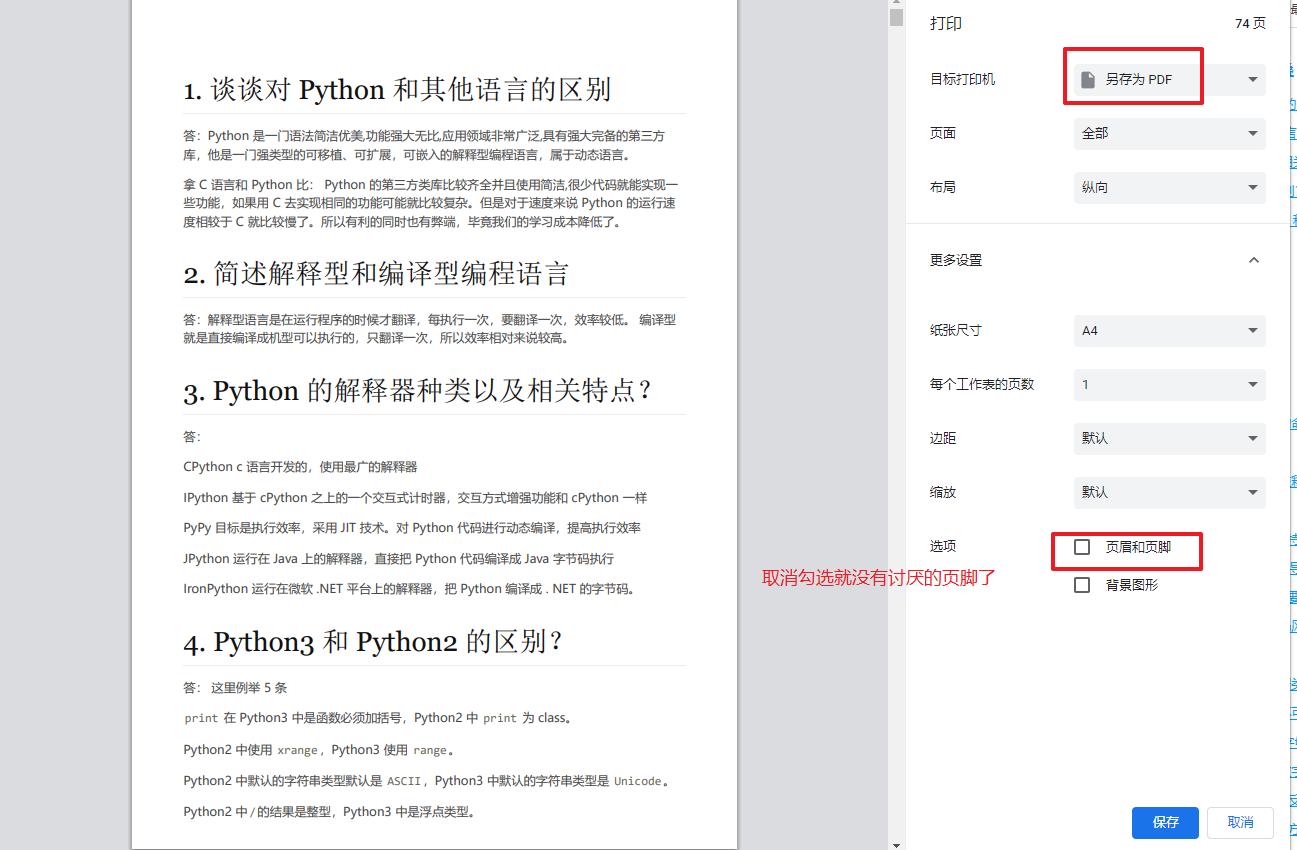Enable the 背景图形 checkbox
Image resolution: width=1297 pixels, height=850 pixels.
pyautogui.click(x=1081, y=584)
